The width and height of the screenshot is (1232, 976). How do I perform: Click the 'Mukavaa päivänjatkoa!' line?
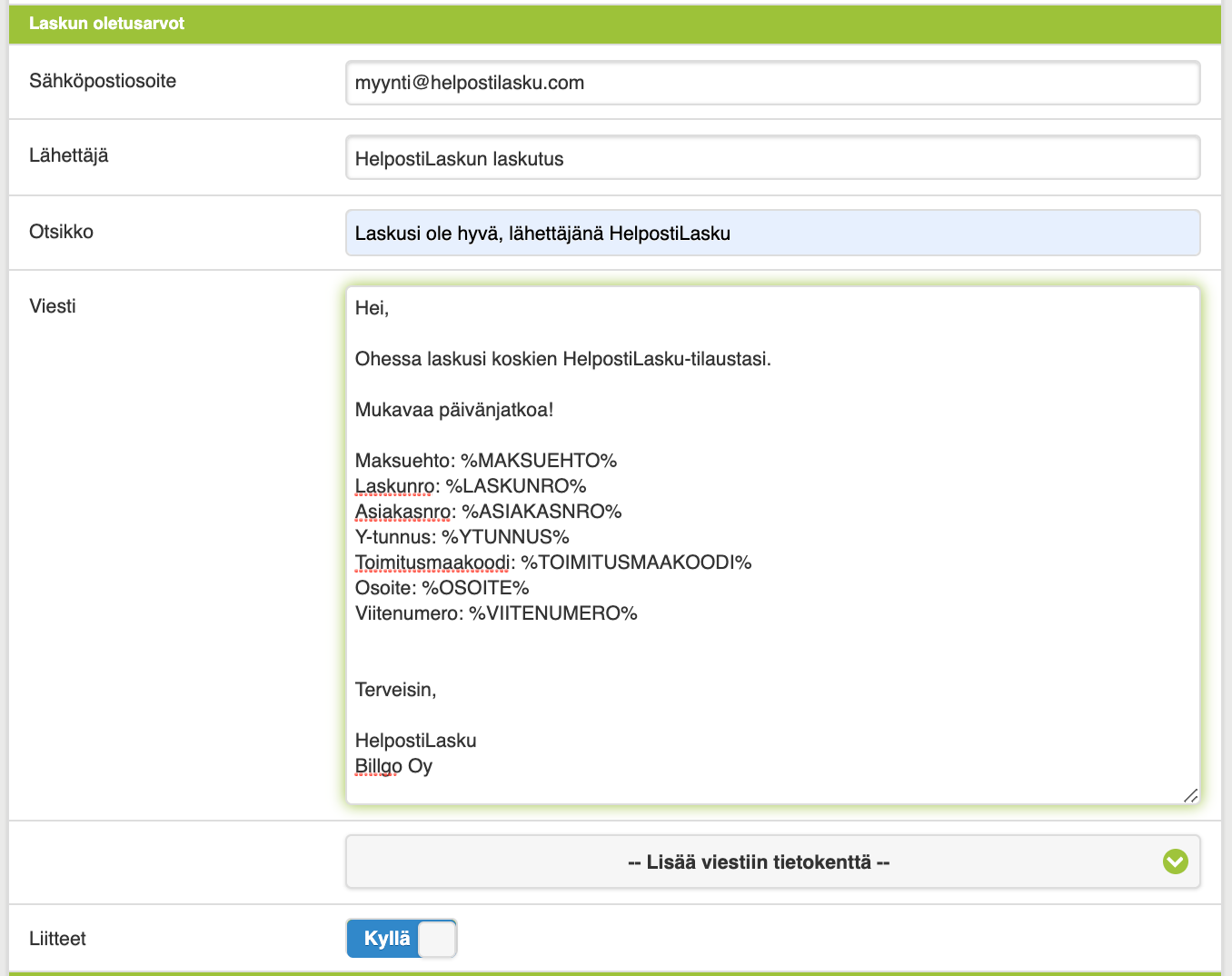coord(454,410)
